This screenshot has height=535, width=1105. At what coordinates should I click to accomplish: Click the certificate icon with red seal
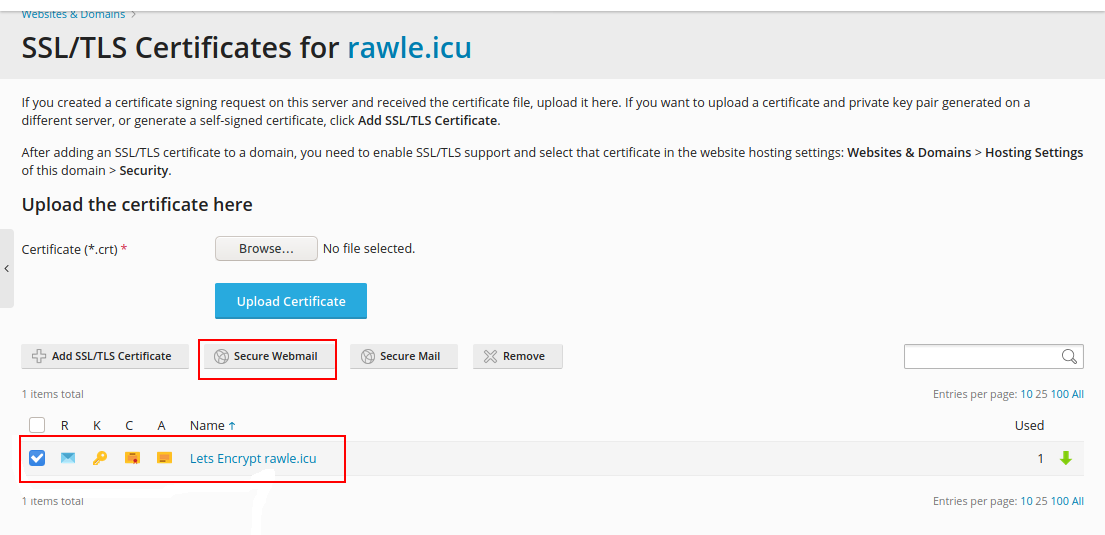132,458
